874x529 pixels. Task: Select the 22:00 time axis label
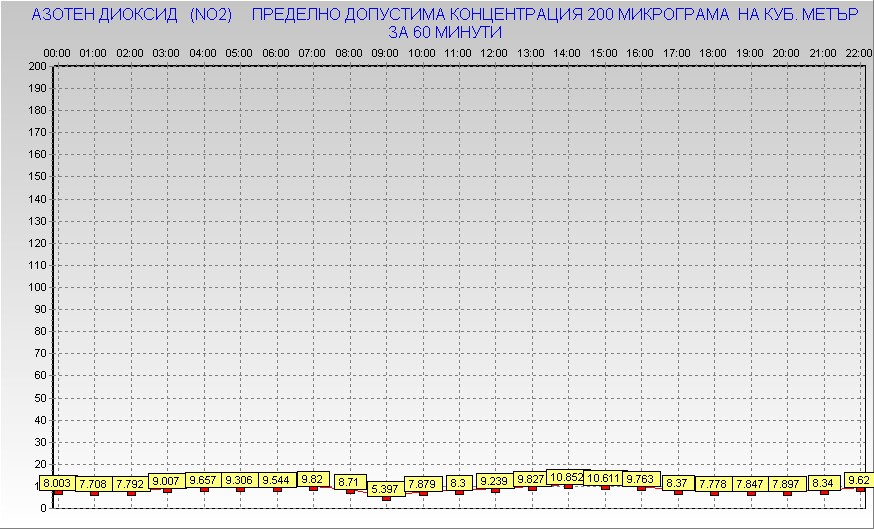[x=859, y=52]
